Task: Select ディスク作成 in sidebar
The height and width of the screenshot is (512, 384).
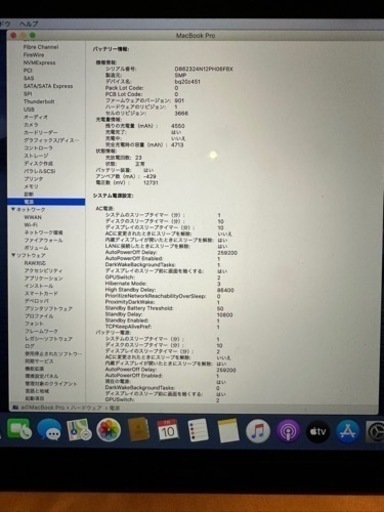Action: (38, 163)
